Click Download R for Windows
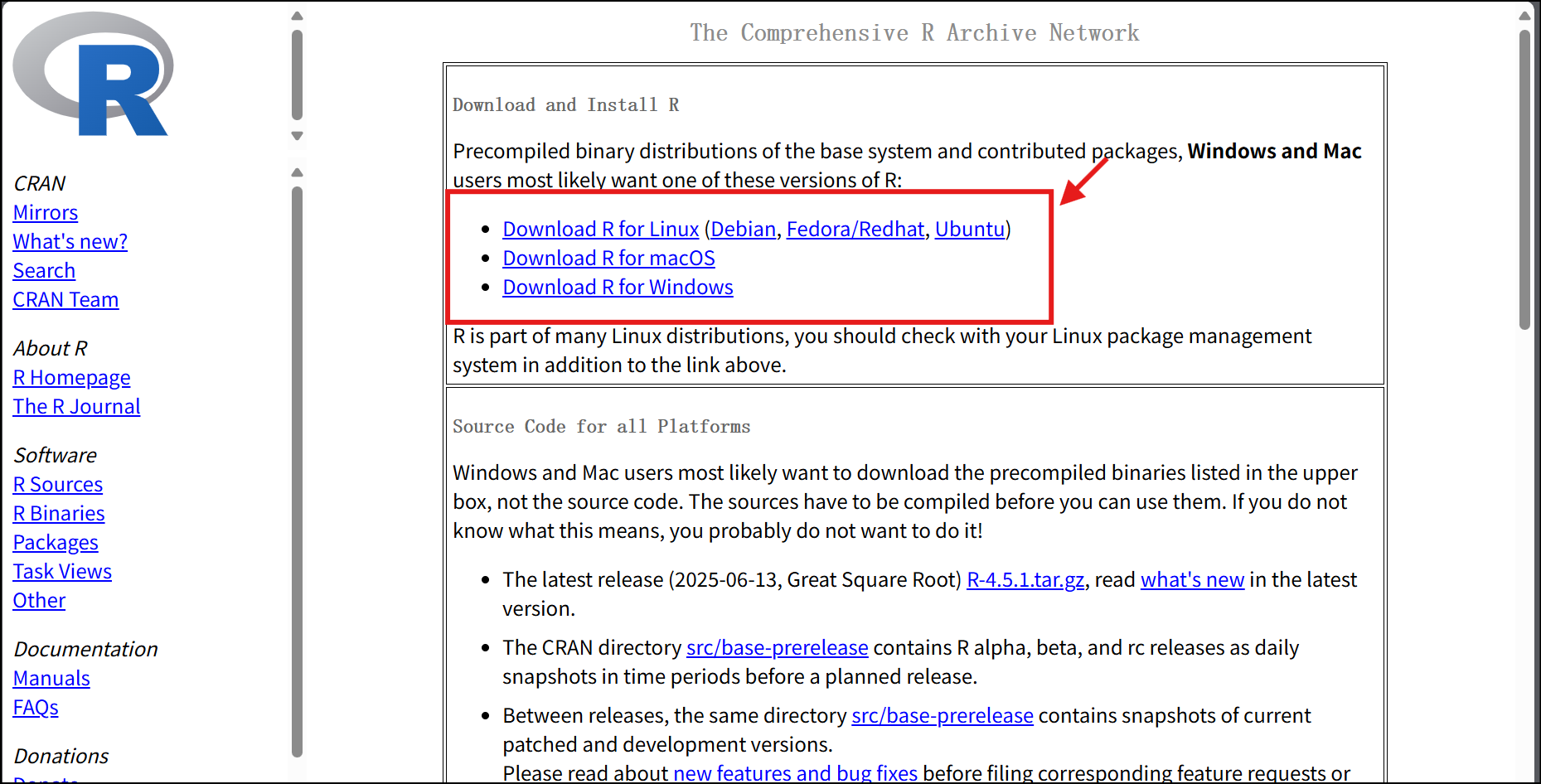1541x784 pixels. coord(618,288)
